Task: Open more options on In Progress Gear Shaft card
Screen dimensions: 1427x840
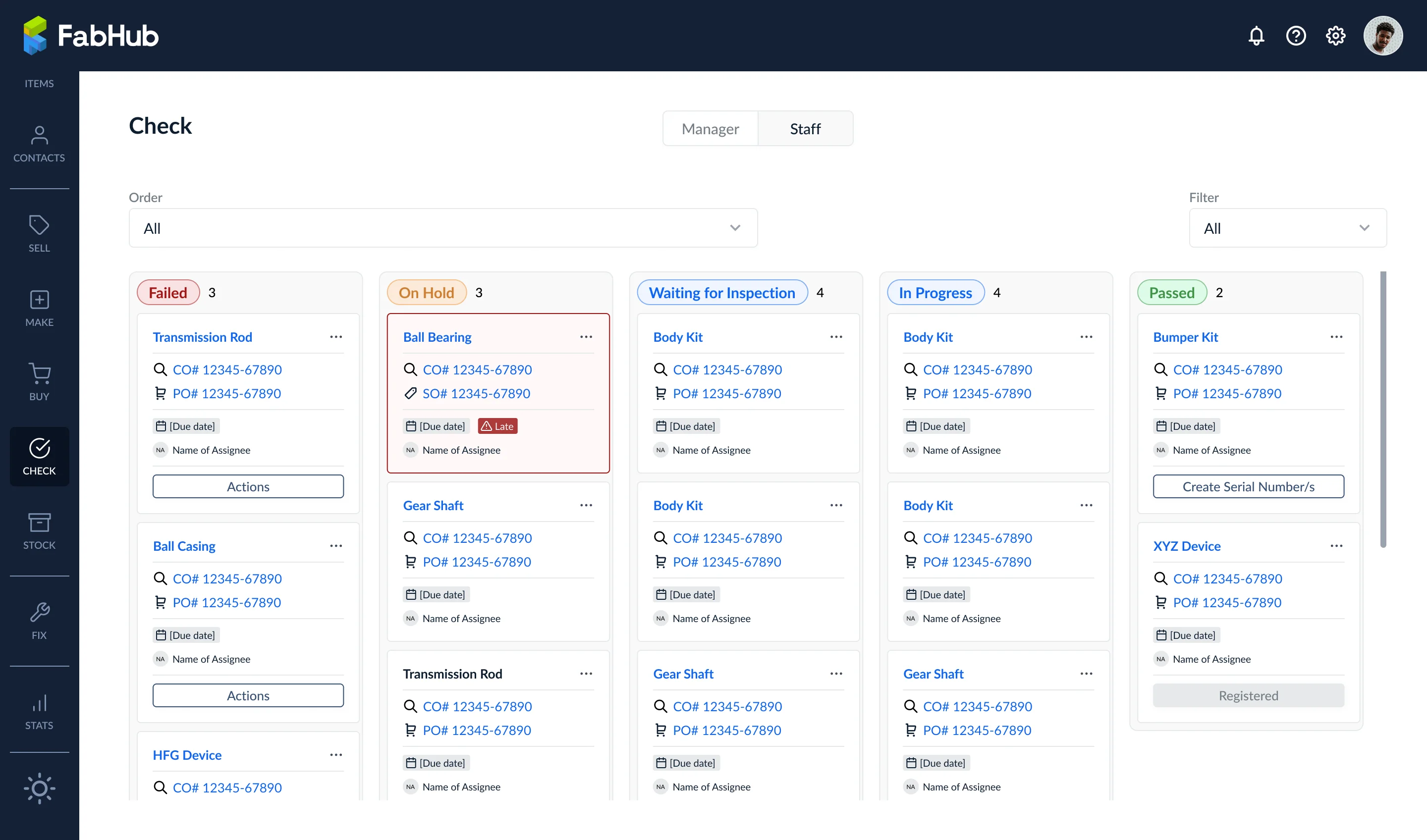Action: tap(1086, 674)
